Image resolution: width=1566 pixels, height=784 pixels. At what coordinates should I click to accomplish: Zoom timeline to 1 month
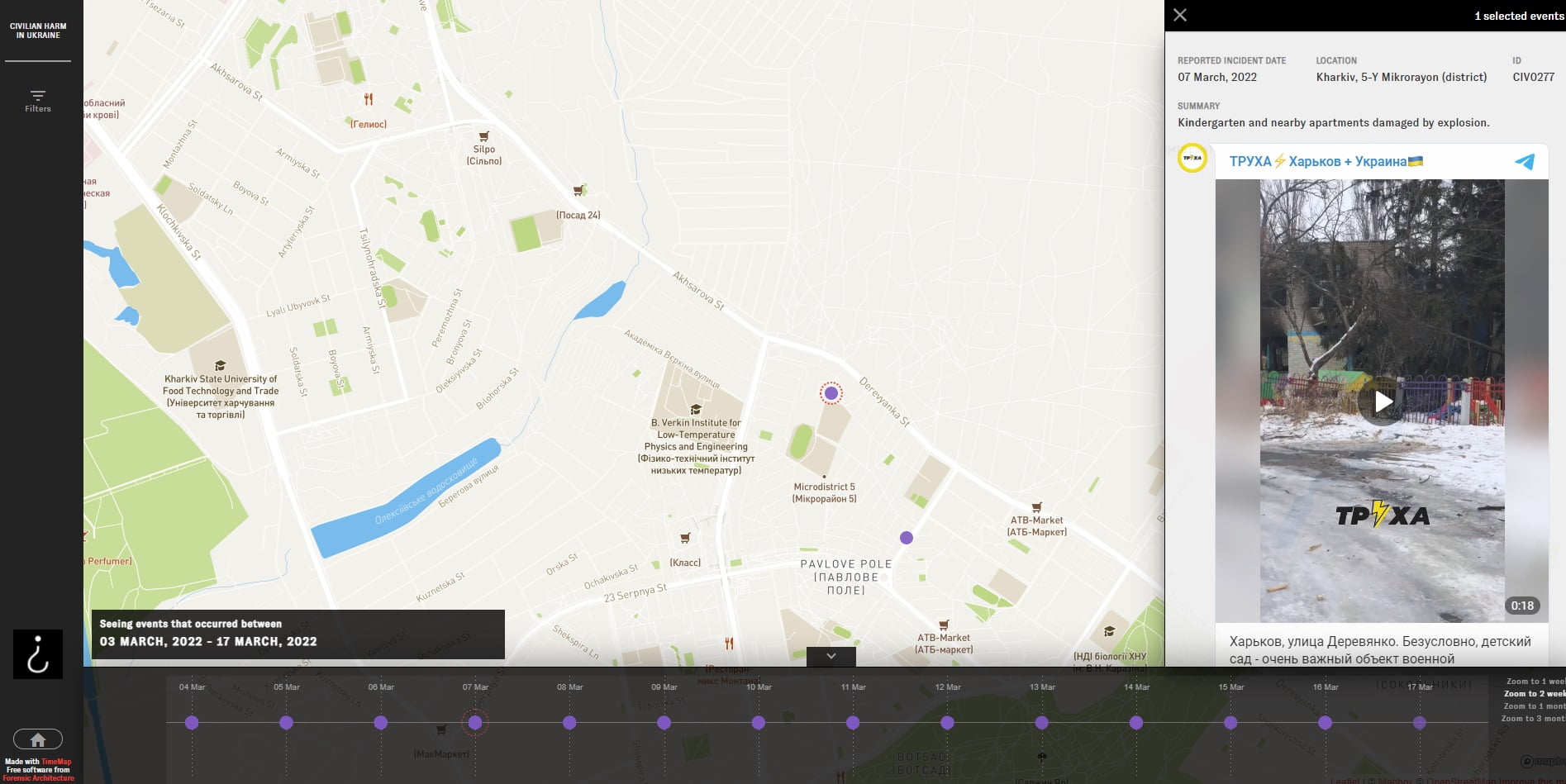pos(1535,706)
